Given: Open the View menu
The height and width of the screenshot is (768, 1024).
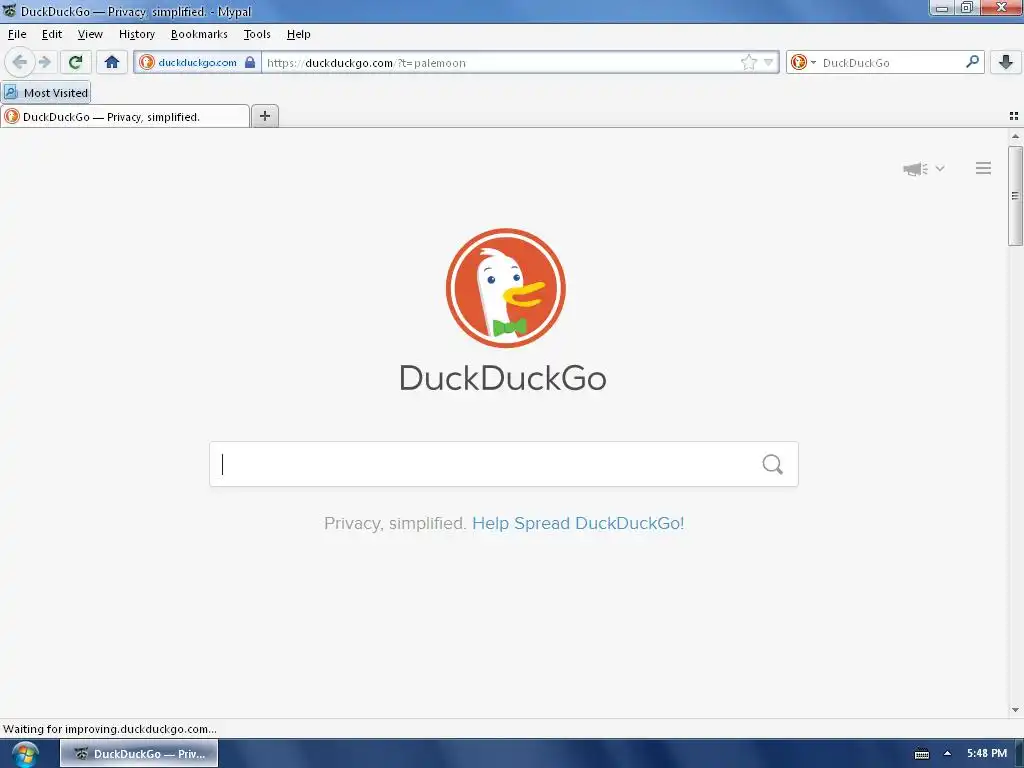Looking at the screenshot, I should pyautogui.click(x=90, y=34).
